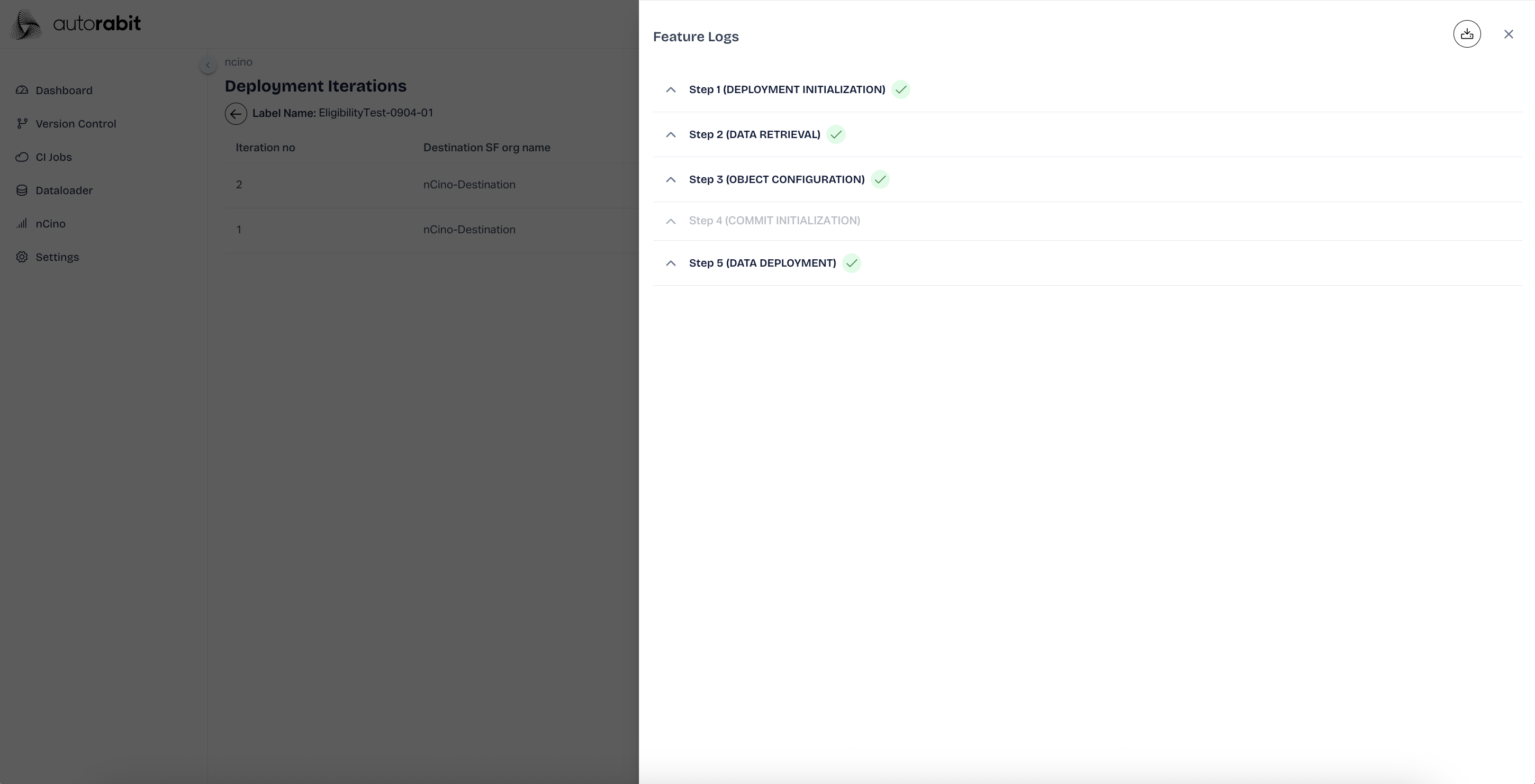The height and width of the screenshot is (784, 1535).
Task: Click the nCino bar chart icon
Action: [22, 224]
